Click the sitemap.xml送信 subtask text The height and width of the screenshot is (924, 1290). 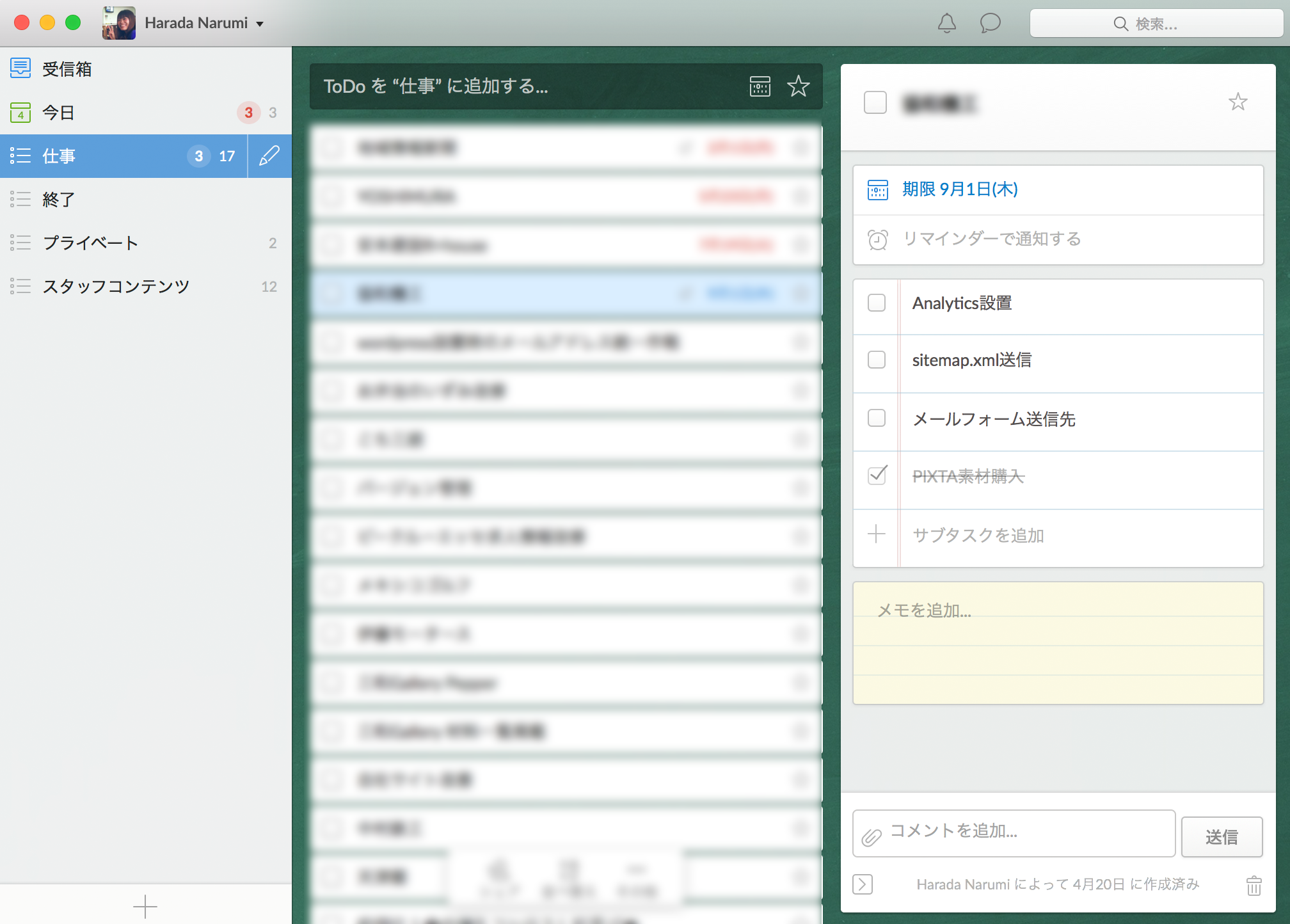pyautogui.click(x=971, y=360)
